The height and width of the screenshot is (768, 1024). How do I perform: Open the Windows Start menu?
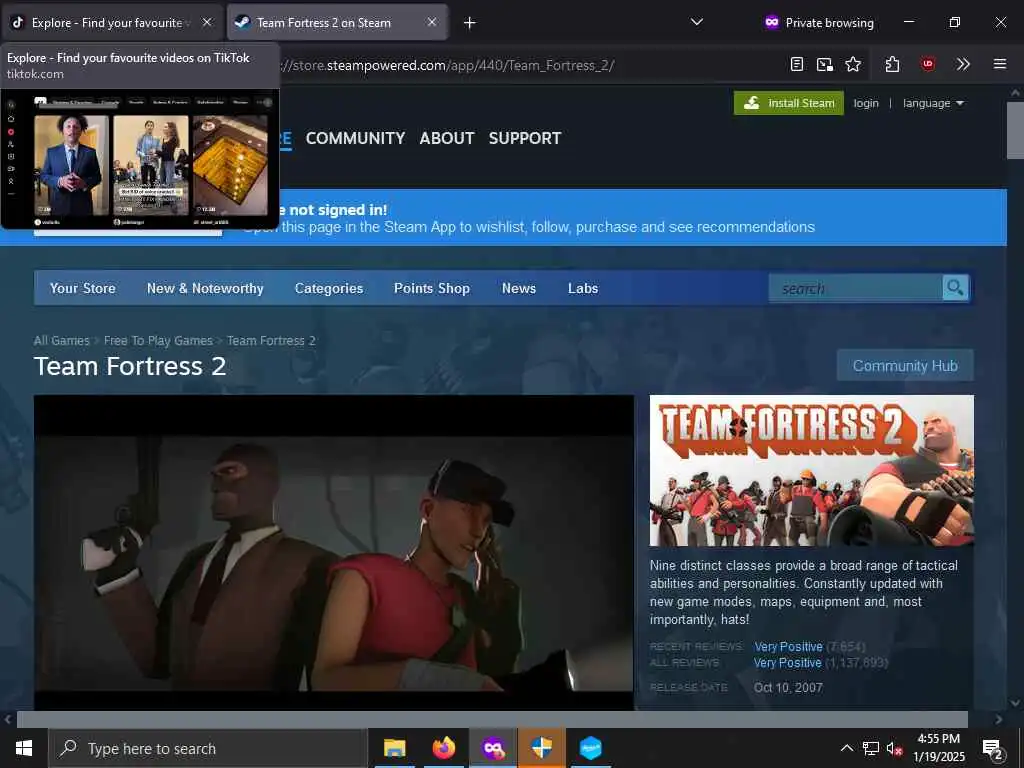point(24,748)
